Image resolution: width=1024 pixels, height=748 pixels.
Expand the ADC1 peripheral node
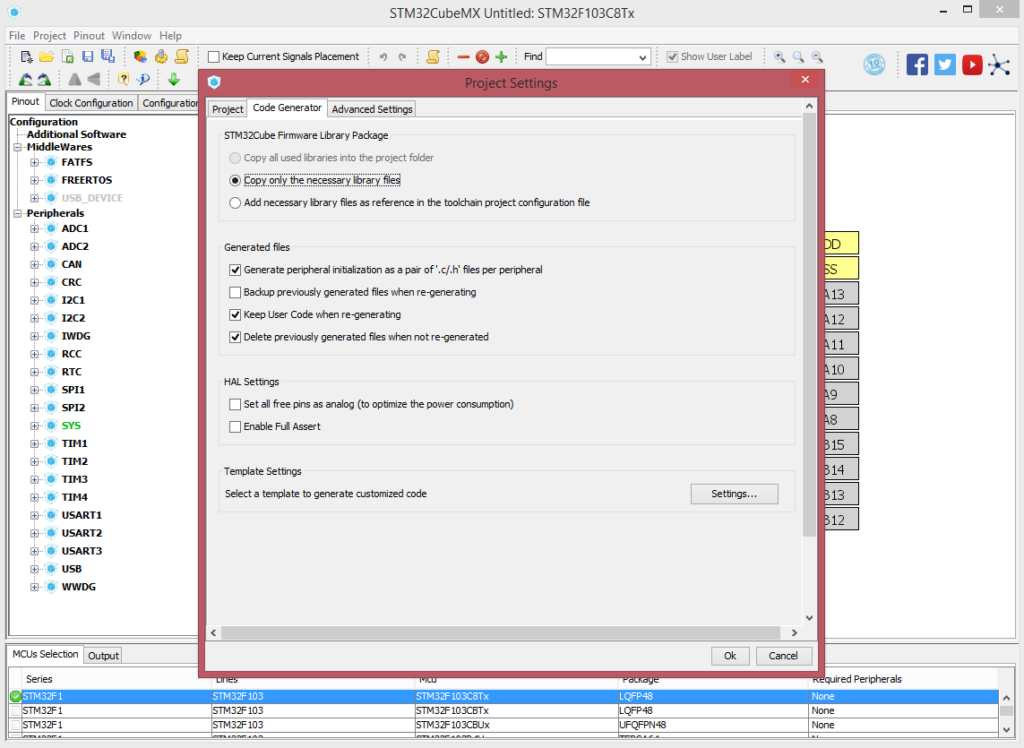pos(35,229)
